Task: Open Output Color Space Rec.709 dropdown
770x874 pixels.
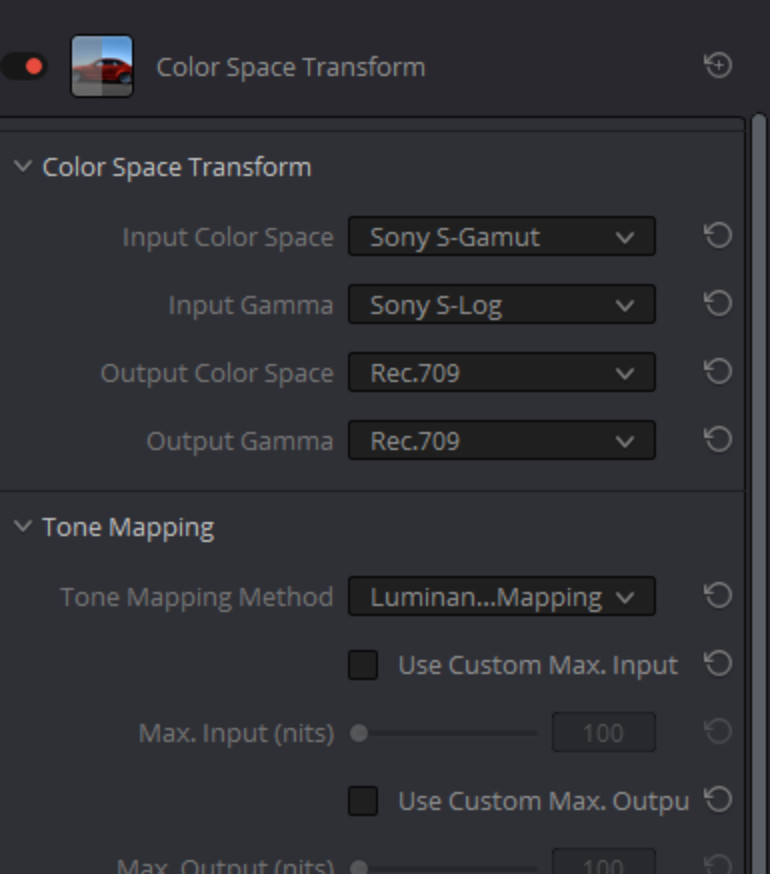Action: coord(502,372)
